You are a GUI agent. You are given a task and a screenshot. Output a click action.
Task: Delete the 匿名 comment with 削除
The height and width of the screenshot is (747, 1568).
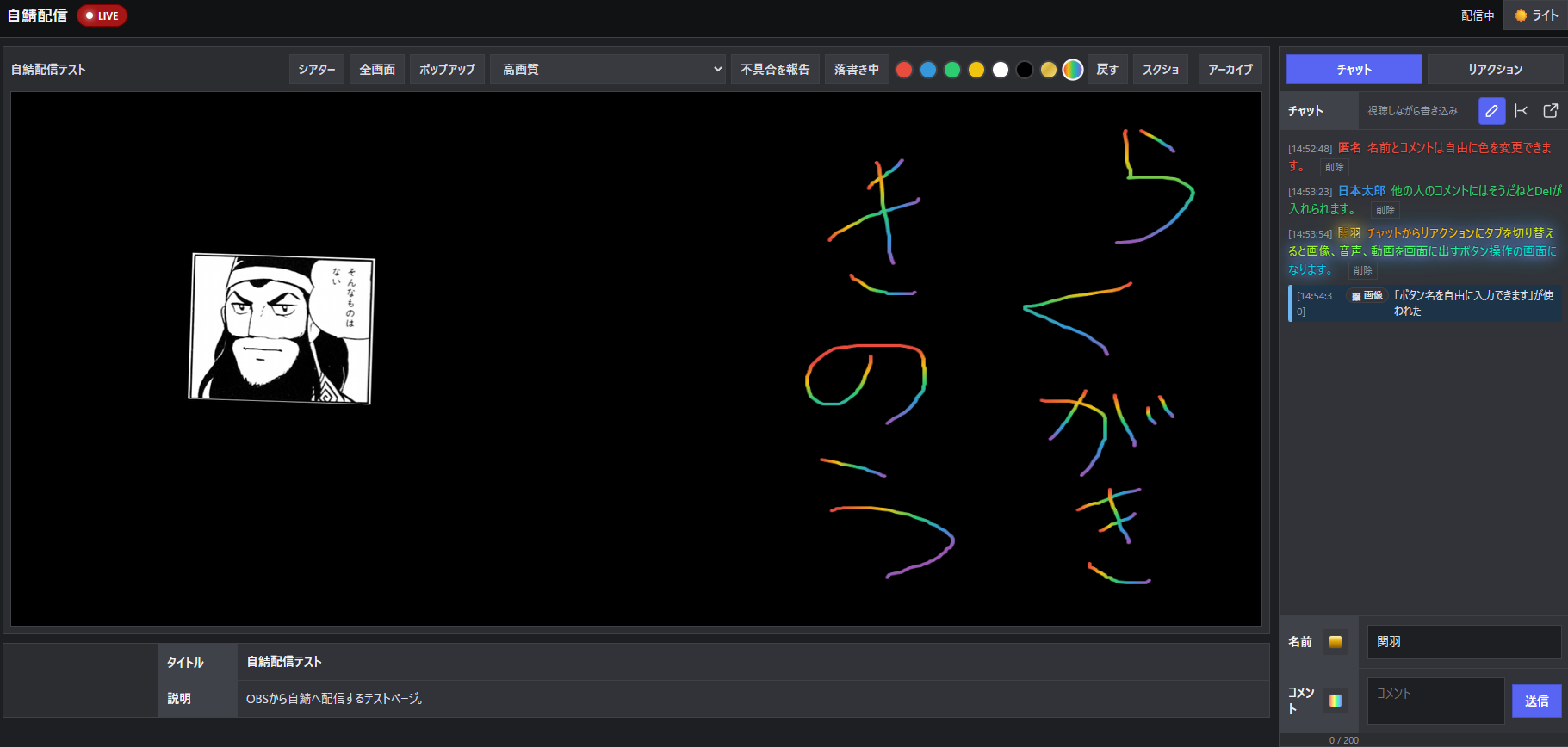1335,167
